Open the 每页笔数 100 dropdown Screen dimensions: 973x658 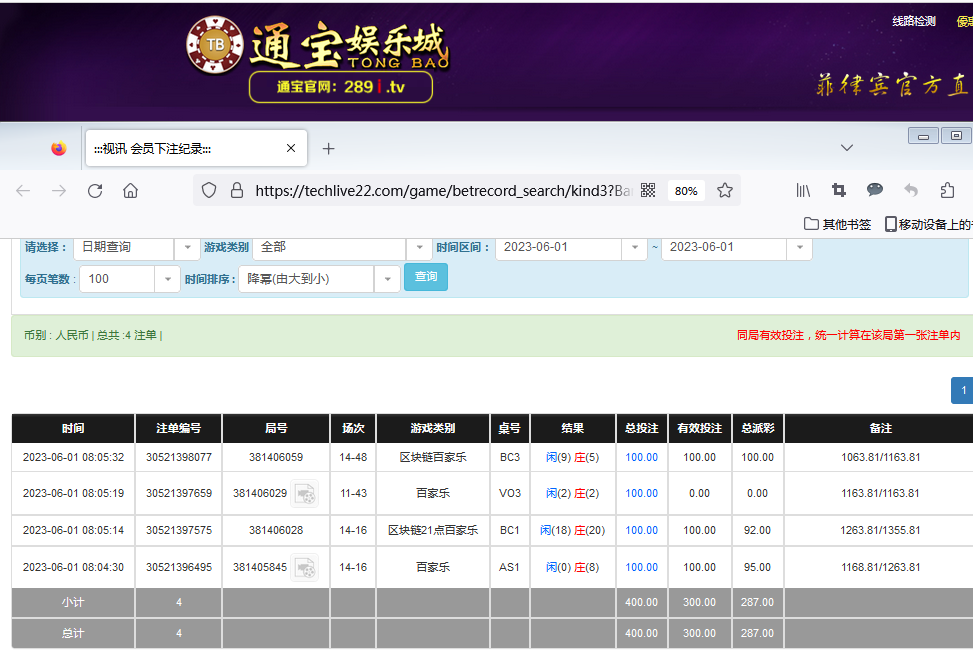[x=167, y=278]
